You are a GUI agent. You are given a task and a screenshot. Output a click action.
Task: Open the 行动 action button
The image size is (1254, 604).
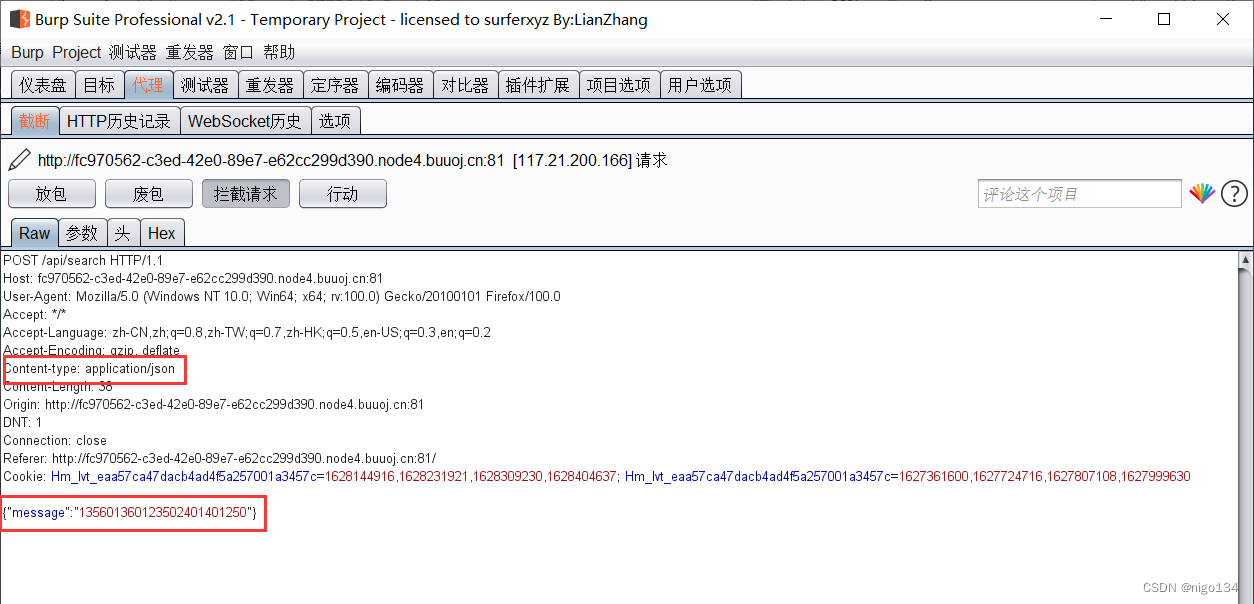pyautogui.click(x=343, y=194)
